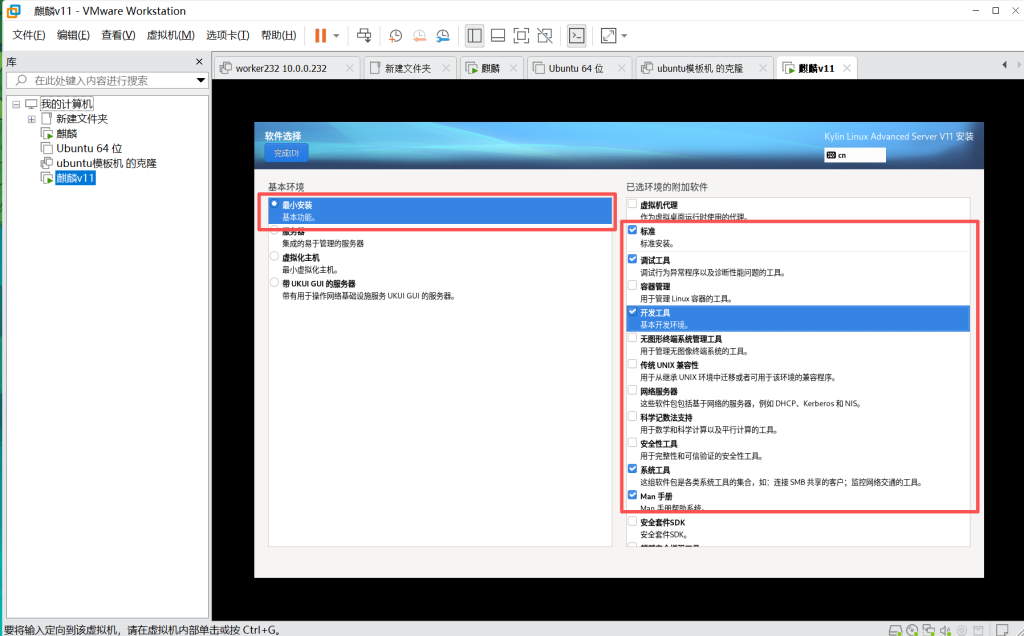Select the 虚拟化主机 base environment
1024x636 pixels.
274,257
